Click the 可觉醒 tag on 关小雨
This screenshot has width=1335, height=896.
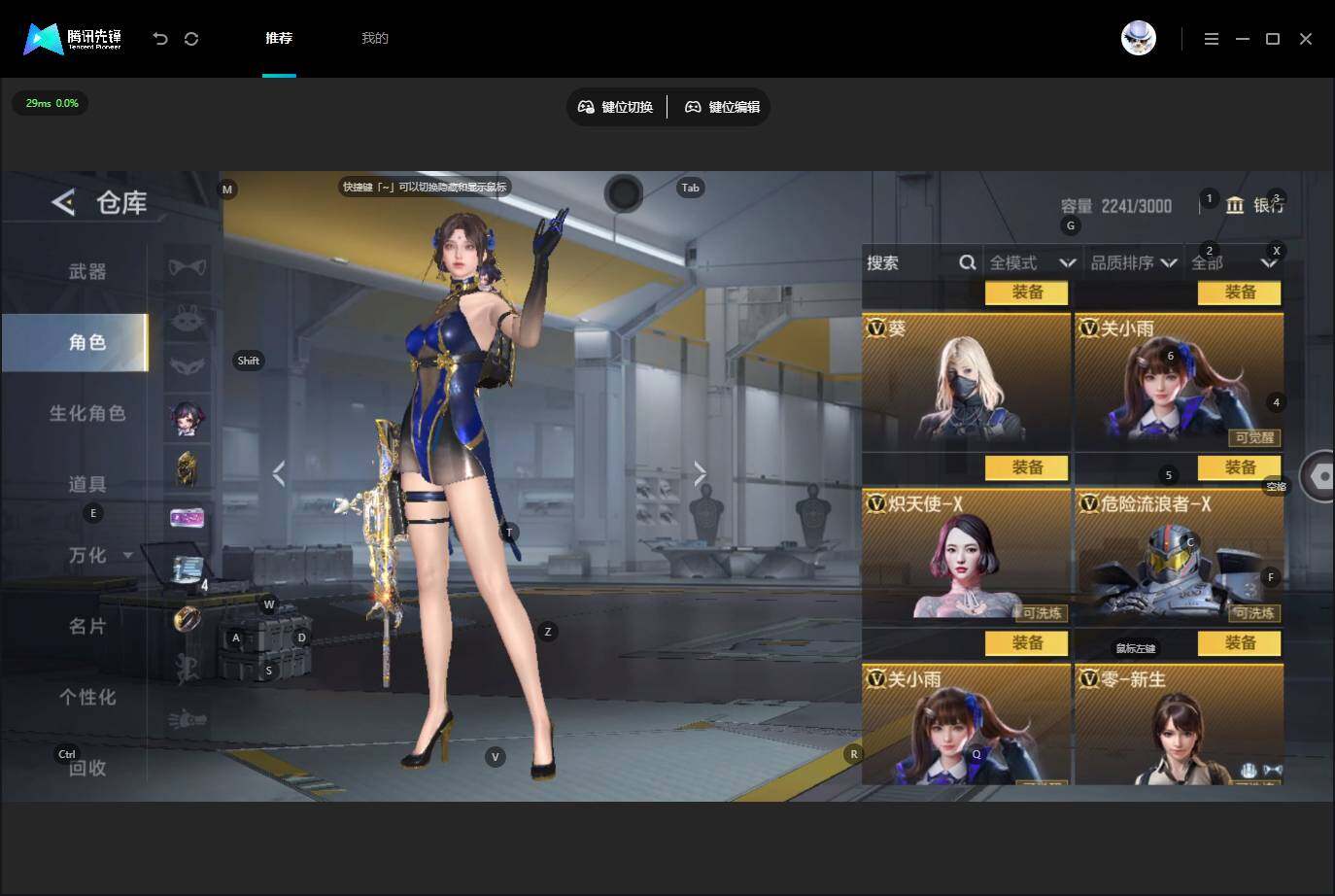click(x=1254, y=437)
